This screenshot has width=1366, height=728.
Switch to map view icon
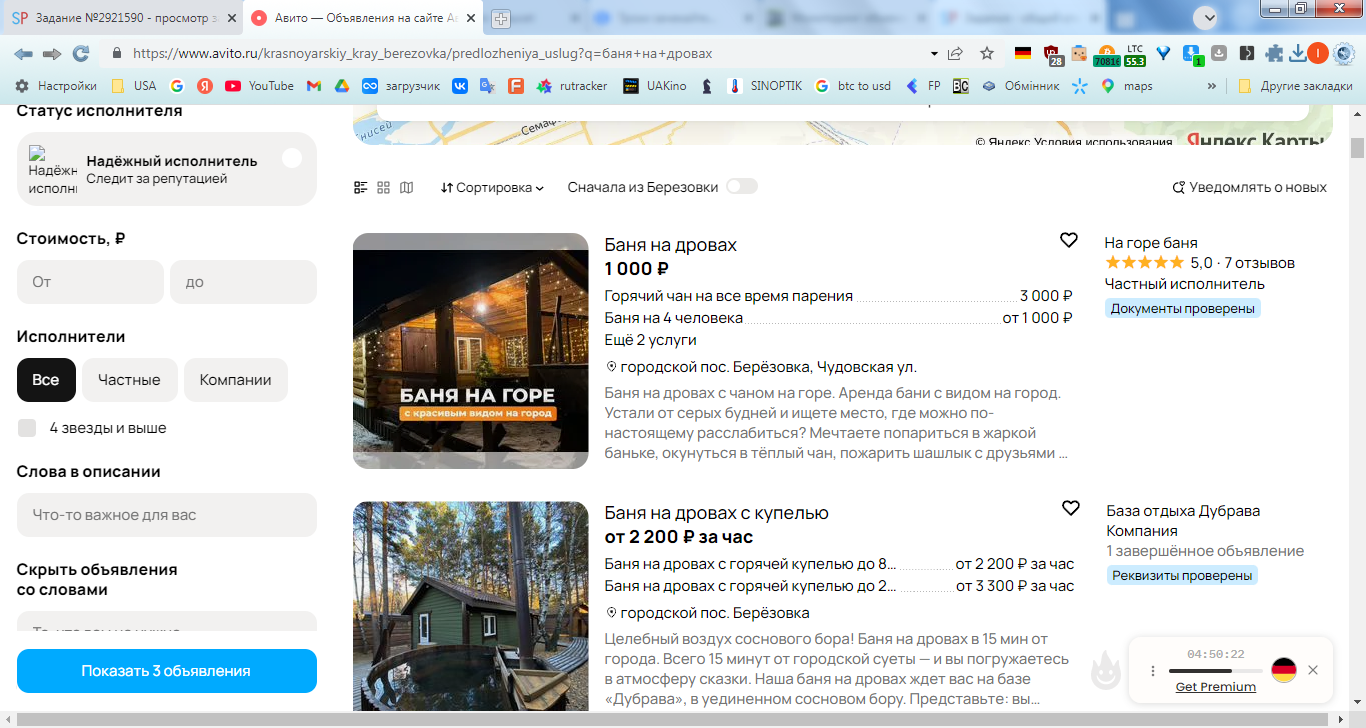[x=406, y=187]
